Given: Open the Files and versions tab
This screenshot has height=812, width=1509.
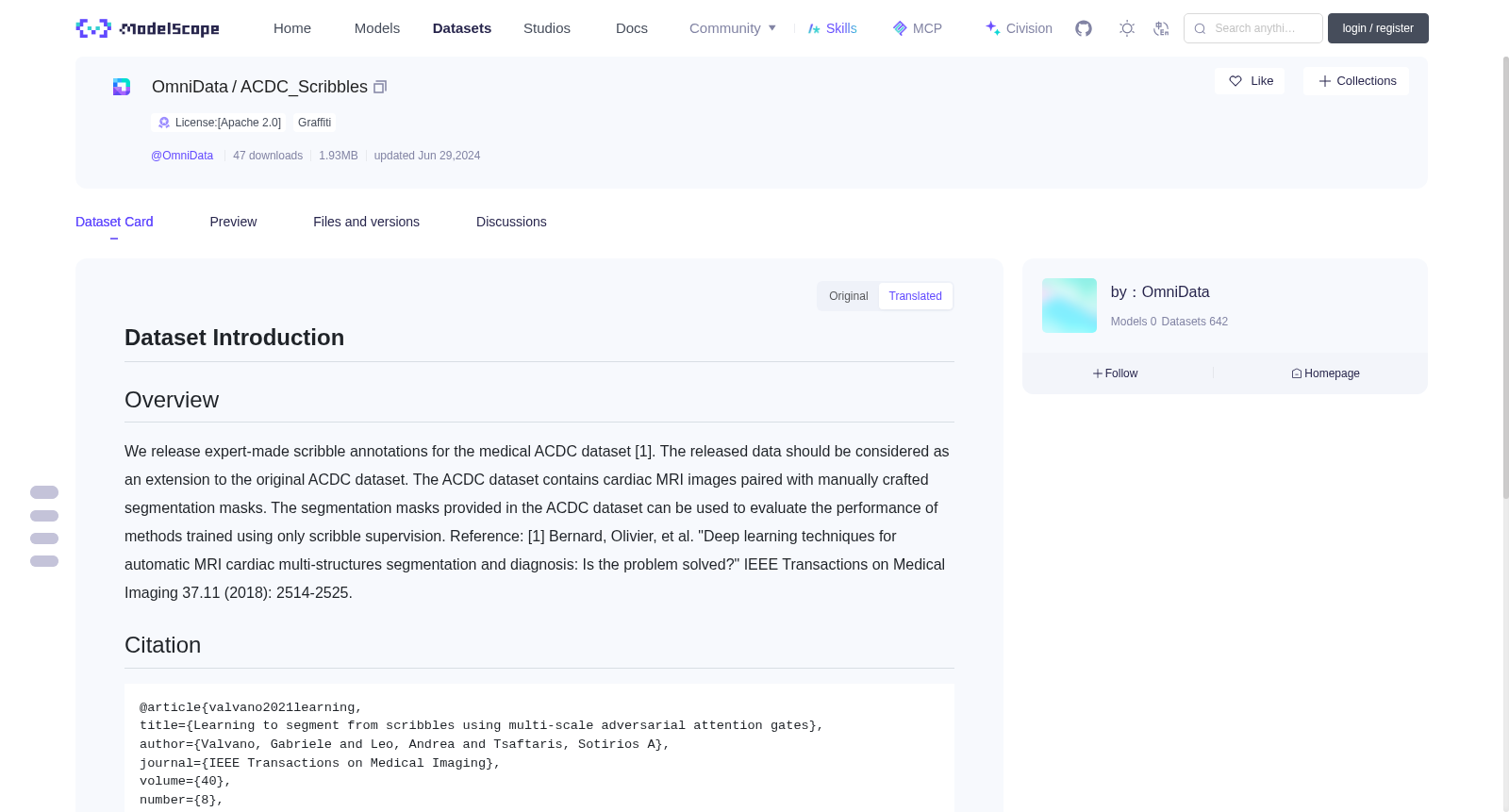Looking at the screenshot, I should [x=366, y=222].
